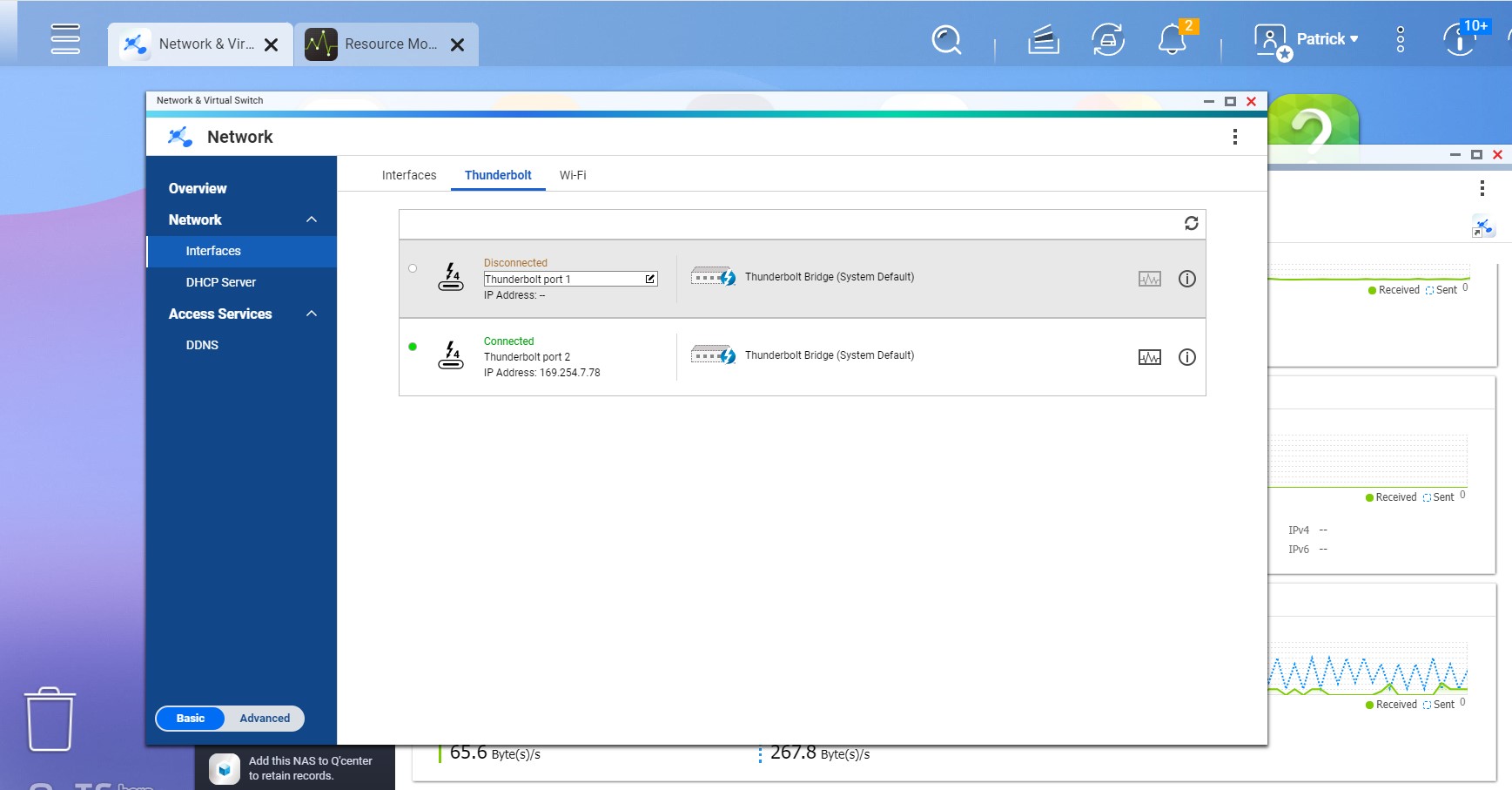Open desktop more options three dots

[x=1400, y=39]
